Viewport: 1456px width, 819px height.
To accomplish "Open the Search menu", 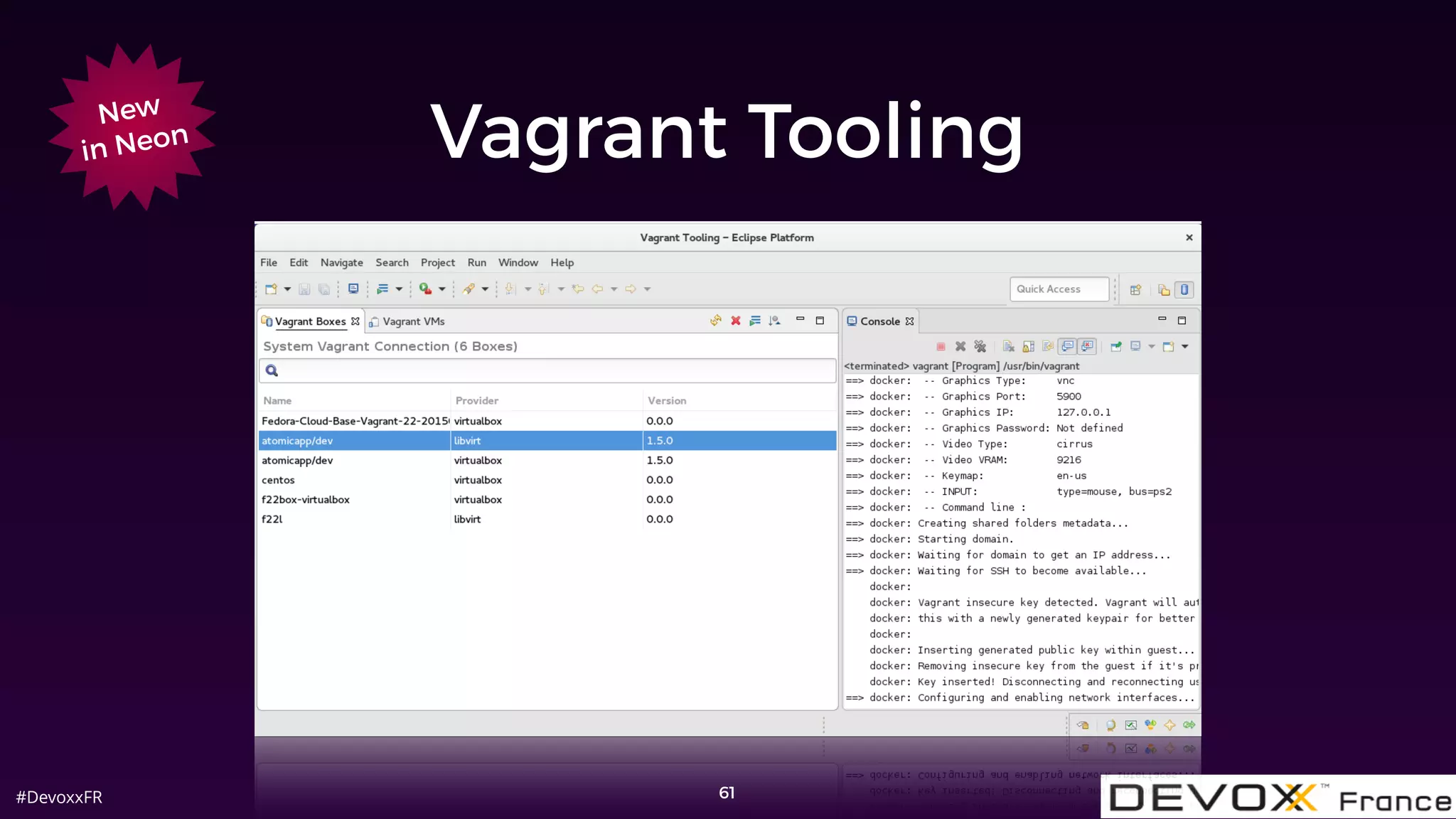I will 392,262.
